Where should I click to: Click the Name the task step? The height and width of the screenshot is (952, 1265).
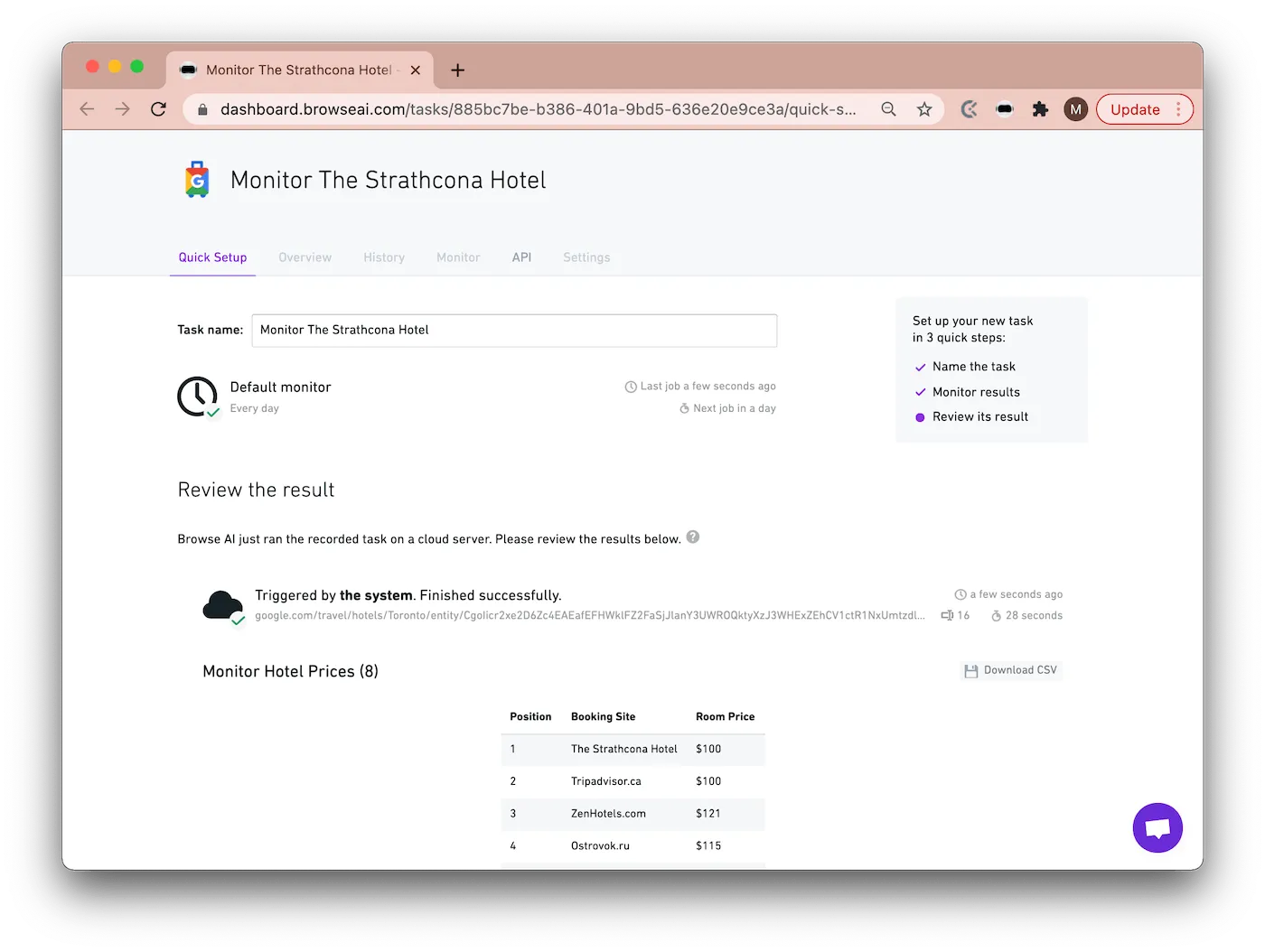click(x=974, y=367)
